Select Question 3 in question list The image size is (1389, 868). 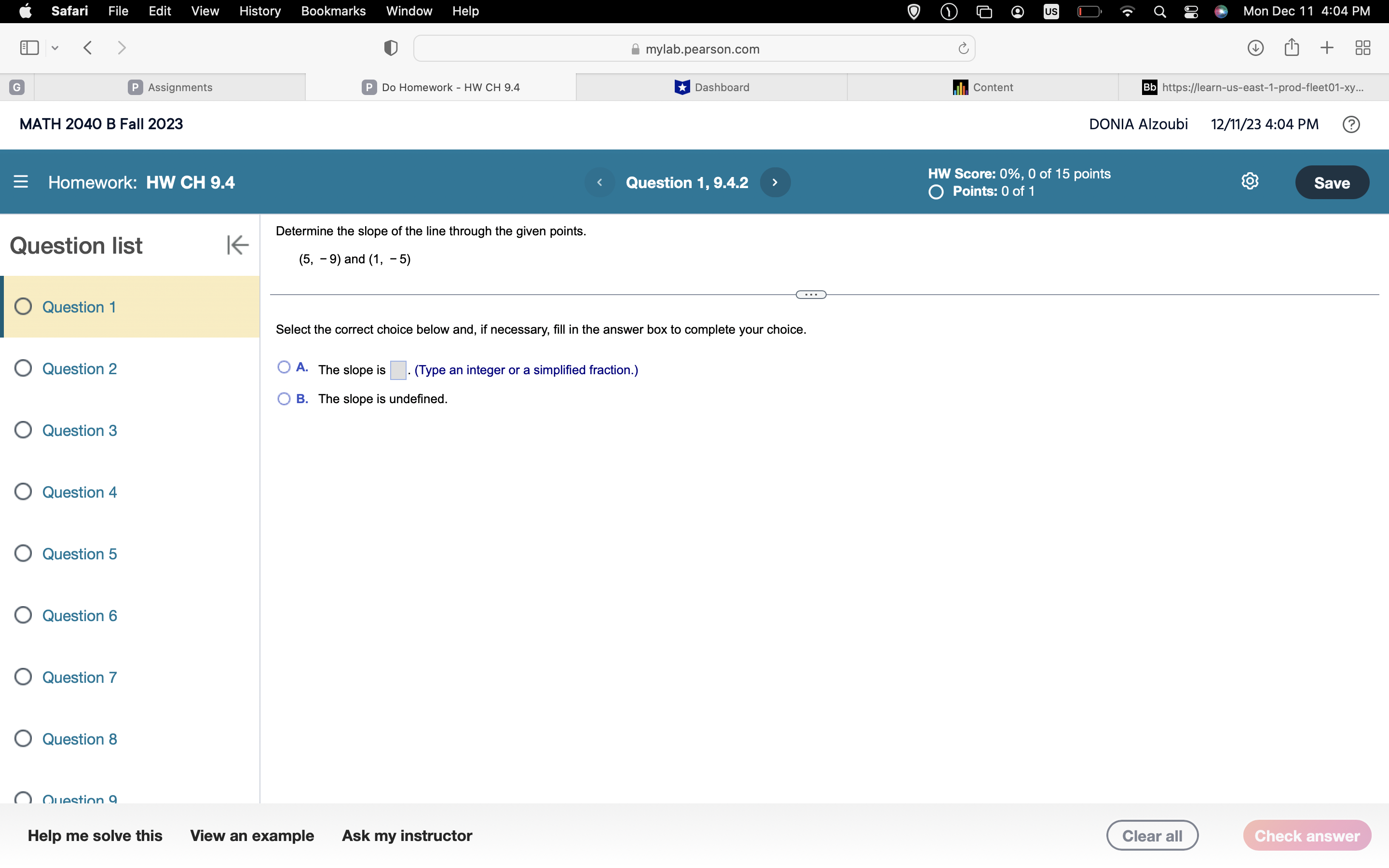coord(79,430)
